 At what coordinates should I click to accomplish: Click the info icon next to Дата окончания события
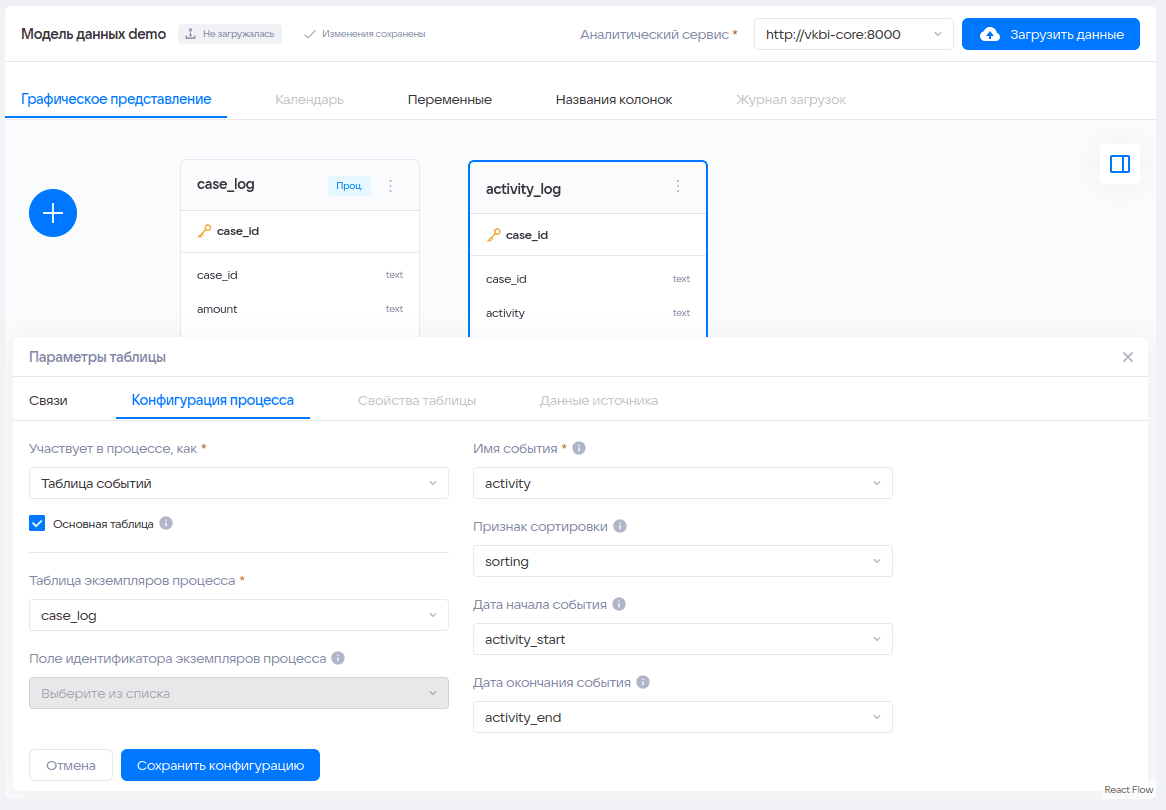643,682
